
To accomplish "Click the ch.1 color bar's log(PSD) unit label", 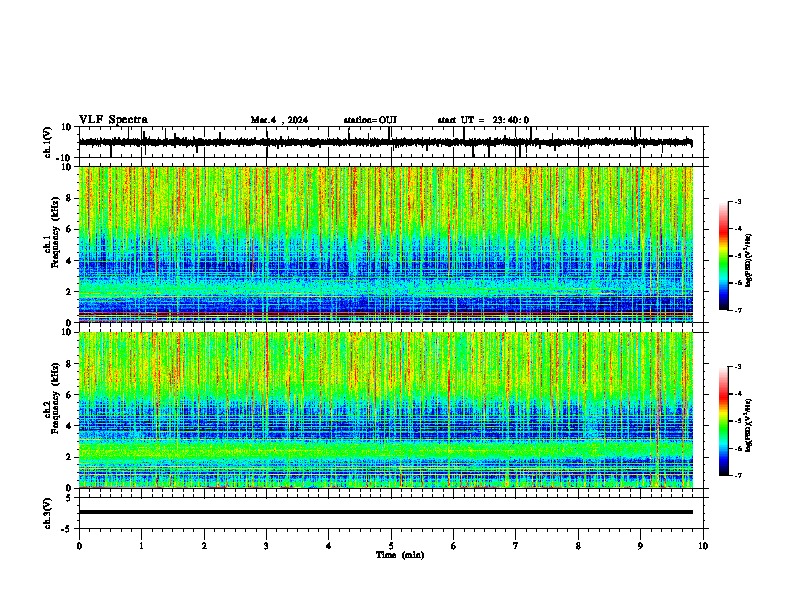I will (749, 260).
